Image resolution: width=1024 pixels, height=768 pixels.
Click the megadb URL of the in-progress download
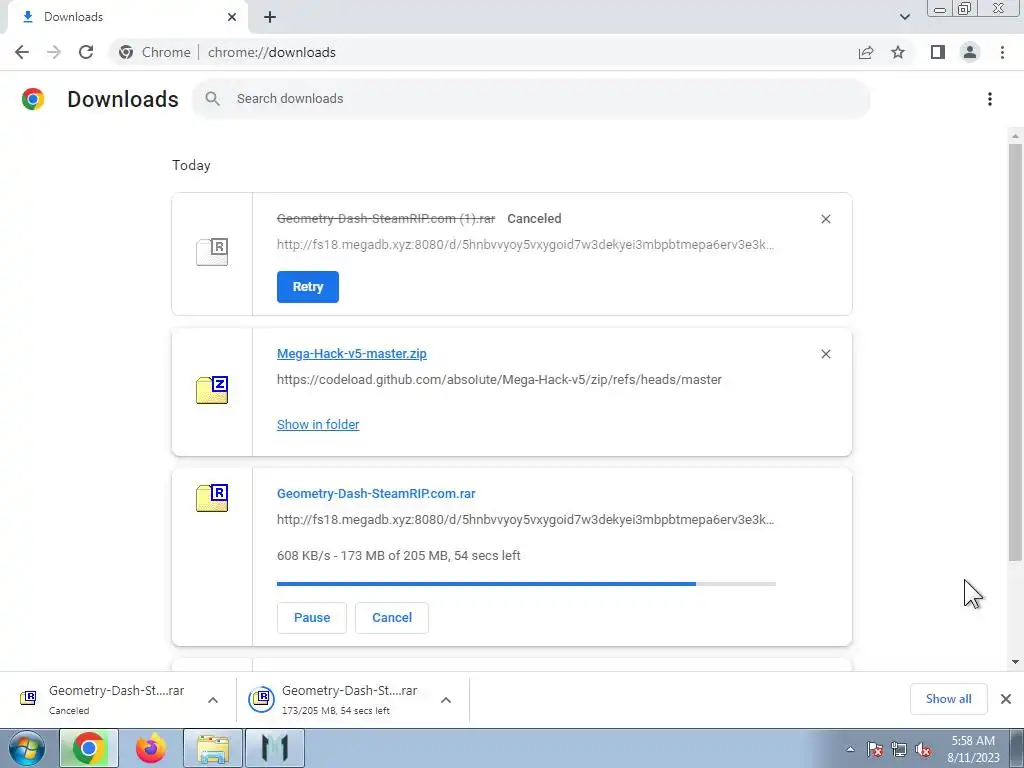(525, 520)
